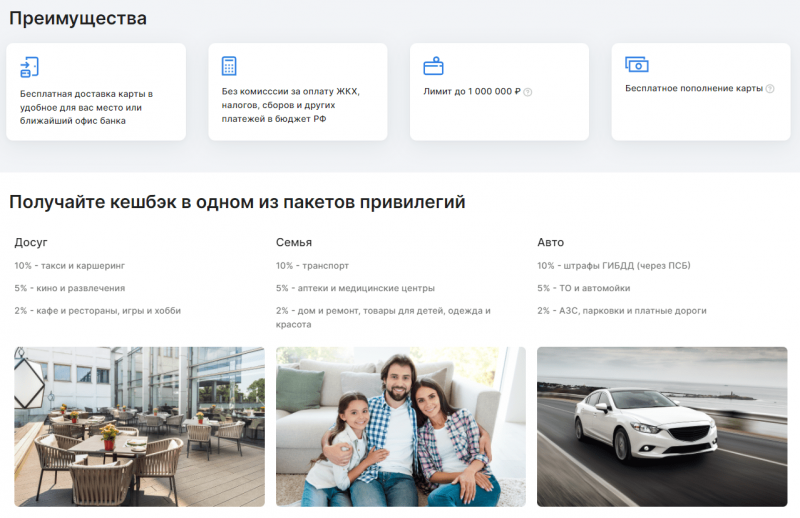Click the Преимущества heading
The height and width of the screenshot is (518, 800).
coord(78,18)
